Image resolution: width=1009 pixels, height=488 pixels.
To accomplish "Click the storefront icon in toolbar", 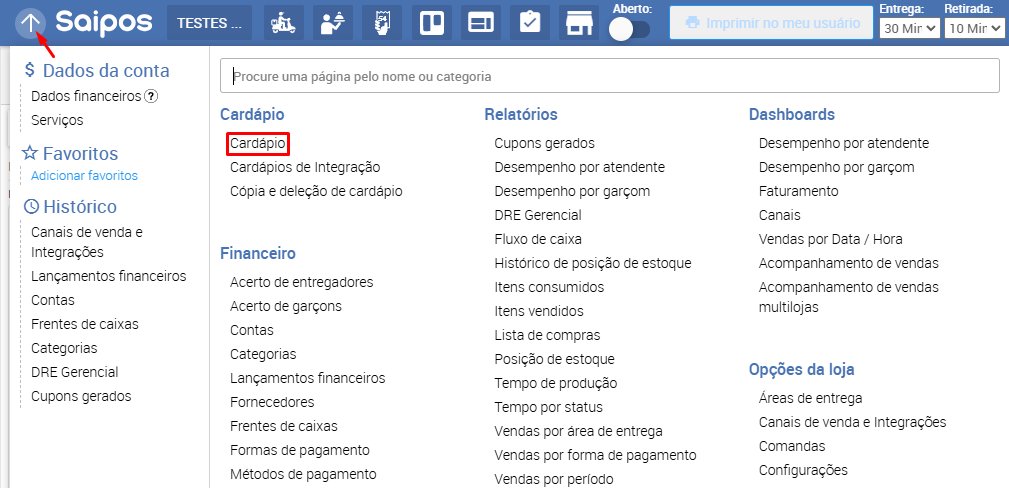I will click(579, 23).
